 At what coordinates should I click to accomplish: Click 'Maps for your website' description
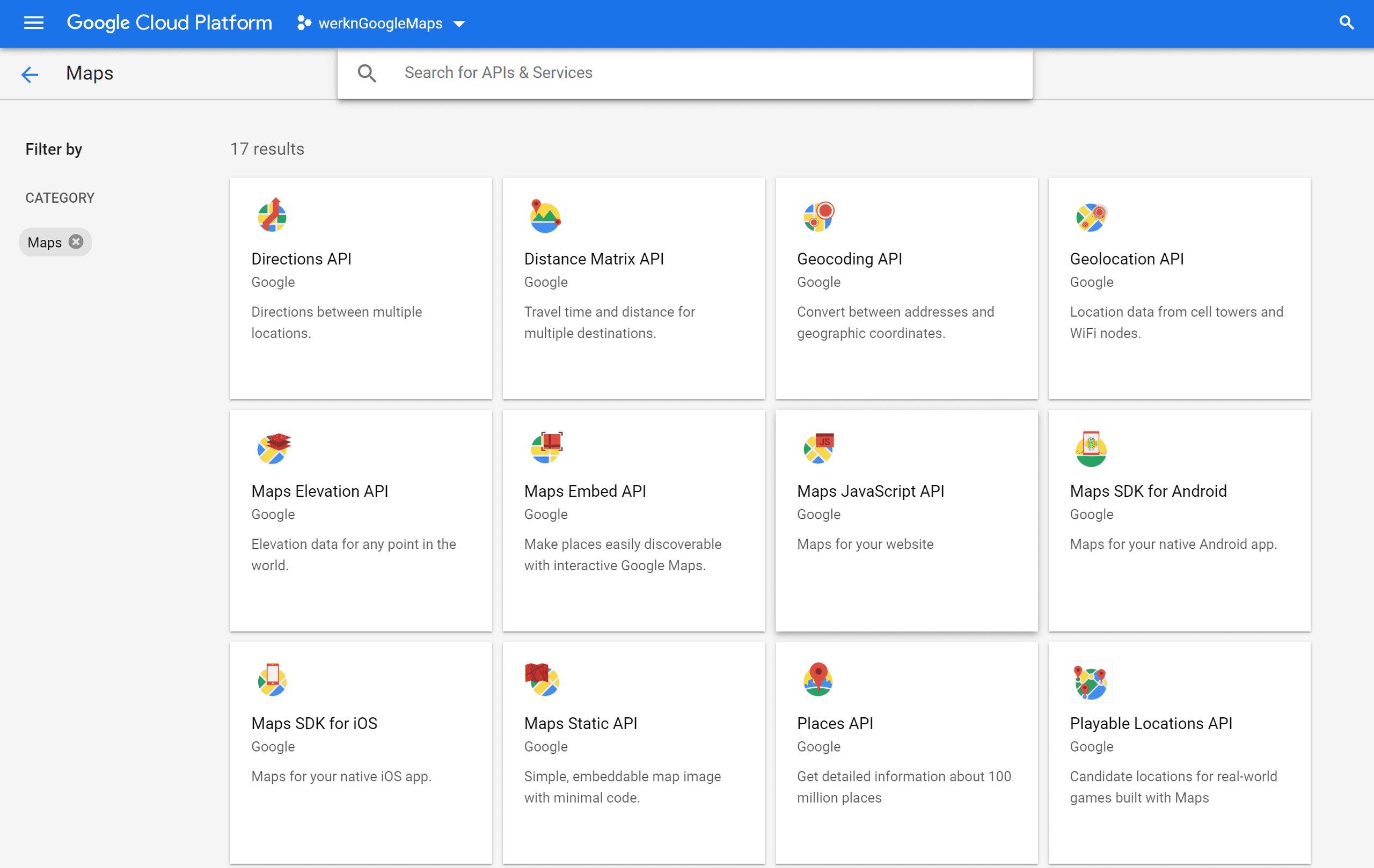tap(865, 544)
